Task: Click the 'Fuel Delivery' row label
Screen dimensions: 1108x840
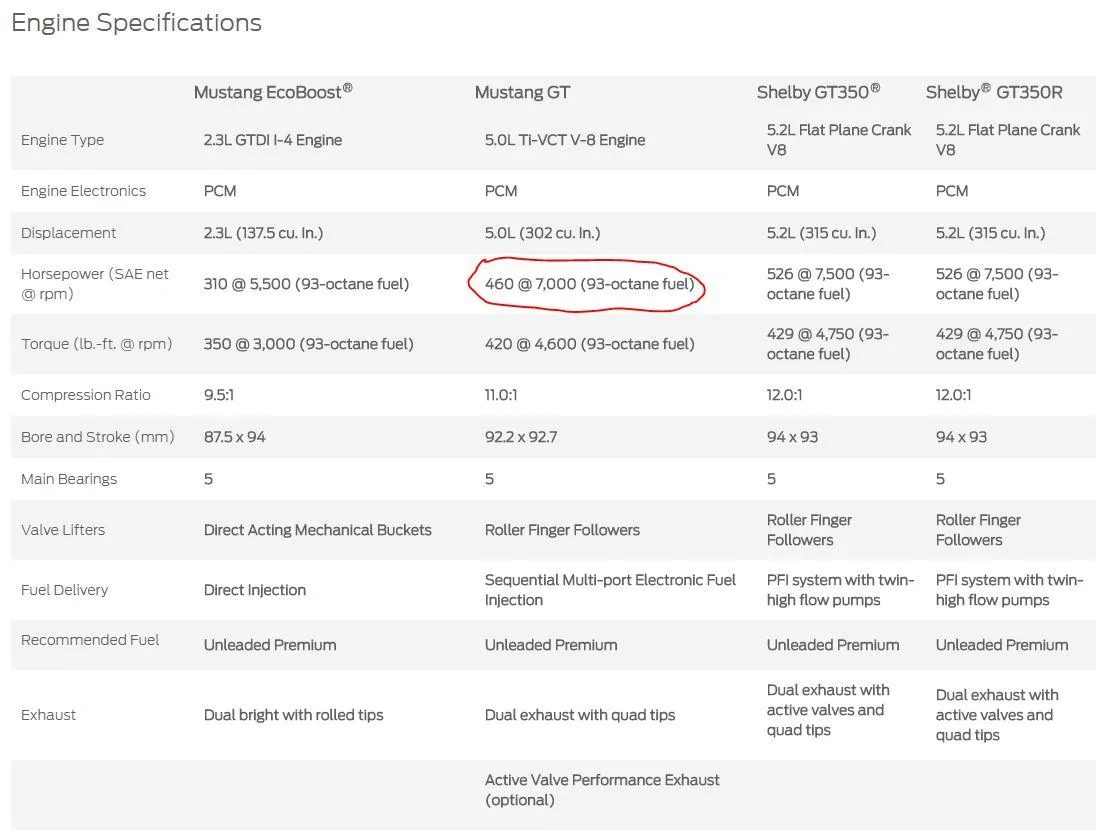Action: (64, 590)
